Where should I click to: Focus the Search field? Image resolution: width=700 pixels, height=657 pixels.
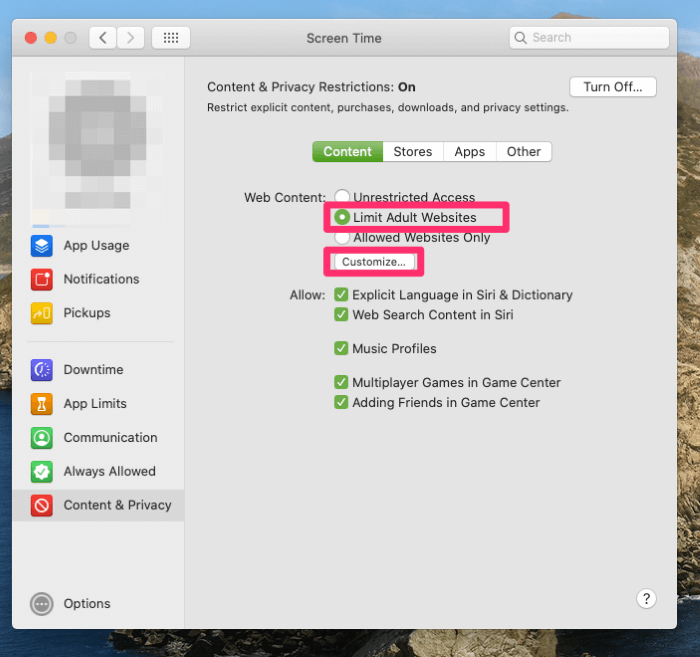tap(589, 38)
